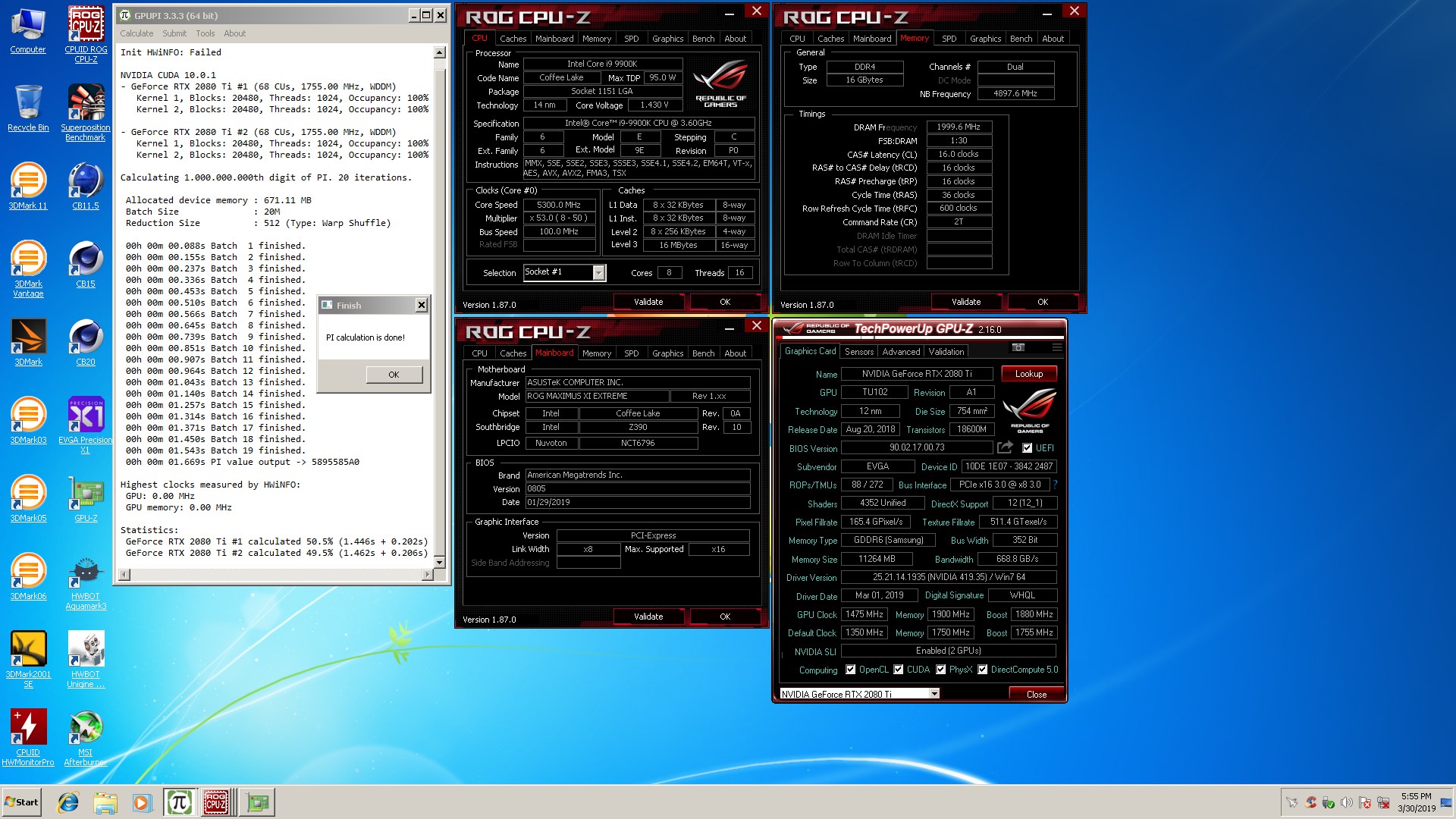Open the About menu in GPUPI
The image size is (1456, 819).
(235, 33)
